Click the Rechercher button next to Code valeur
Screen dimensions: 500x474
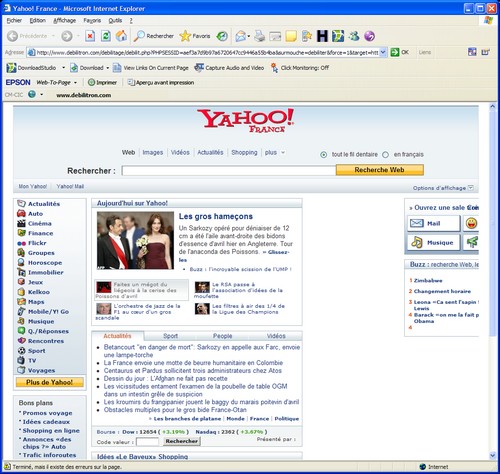[x=182, y=441]
